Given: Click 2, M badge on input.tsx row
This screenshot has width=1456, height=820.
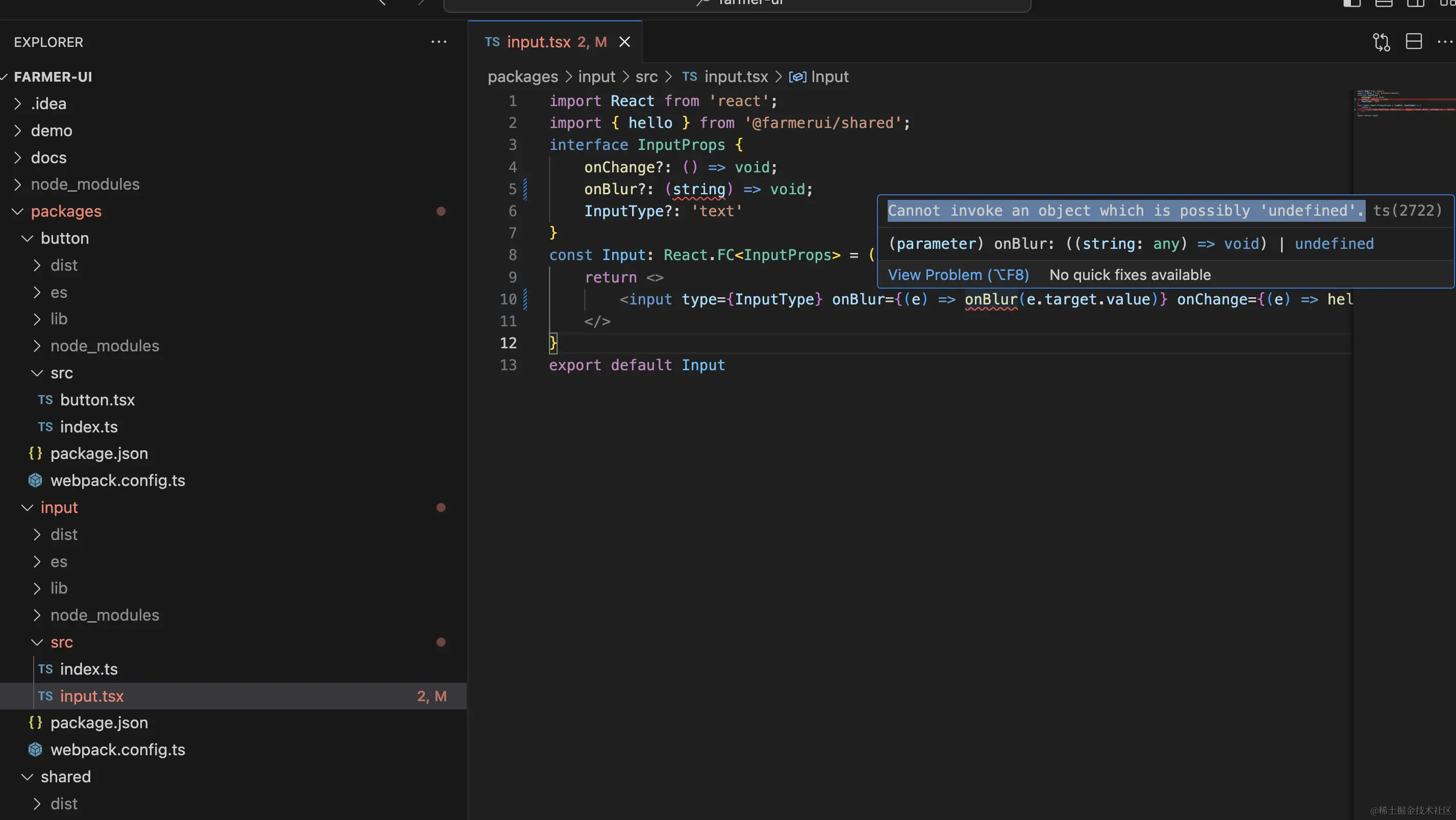Looking at the screenshot, I should tap(432, 696).
